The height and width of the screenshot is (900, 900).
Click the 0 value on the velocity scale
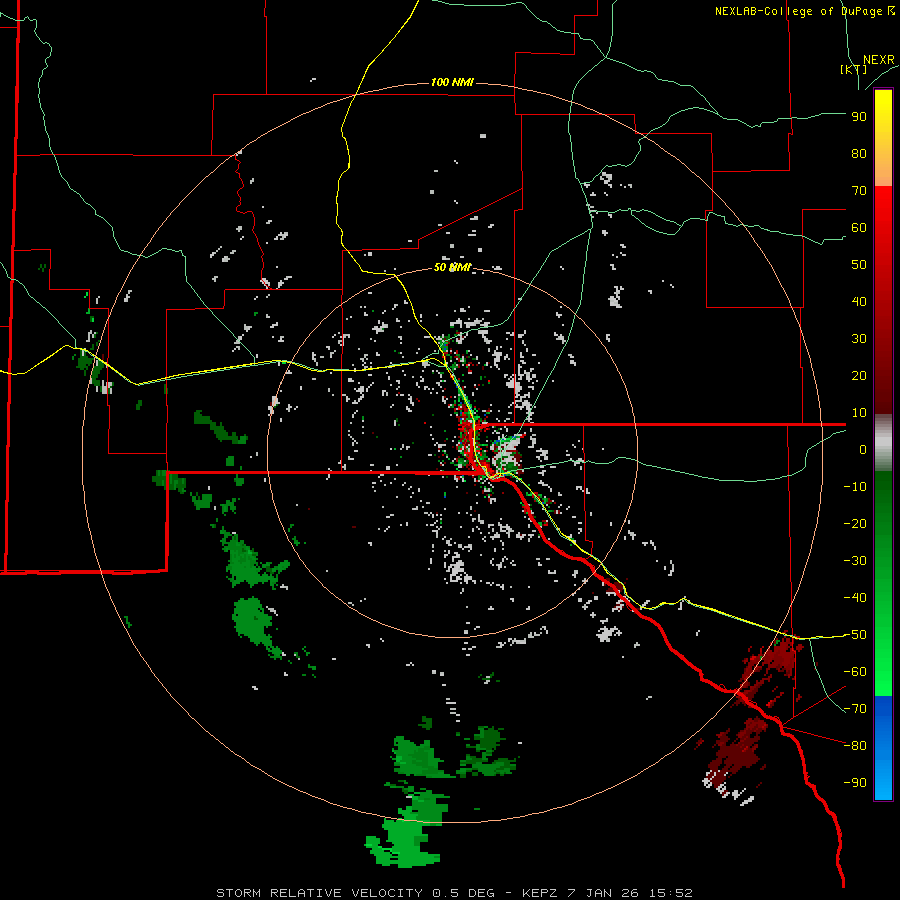point(863,449)
